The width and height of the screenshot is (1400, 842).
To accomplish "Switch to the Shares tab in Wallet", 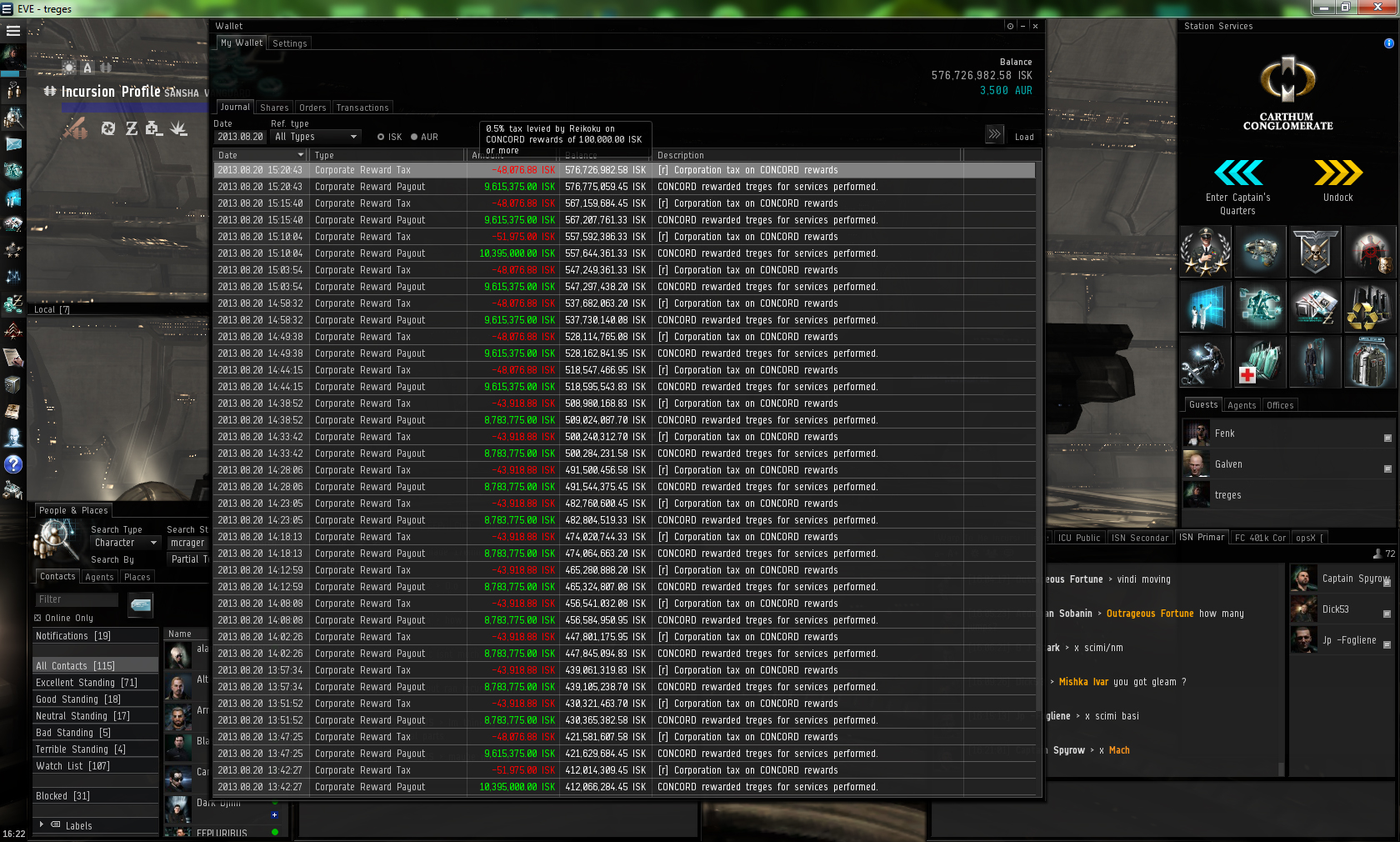I will [274, 108].
